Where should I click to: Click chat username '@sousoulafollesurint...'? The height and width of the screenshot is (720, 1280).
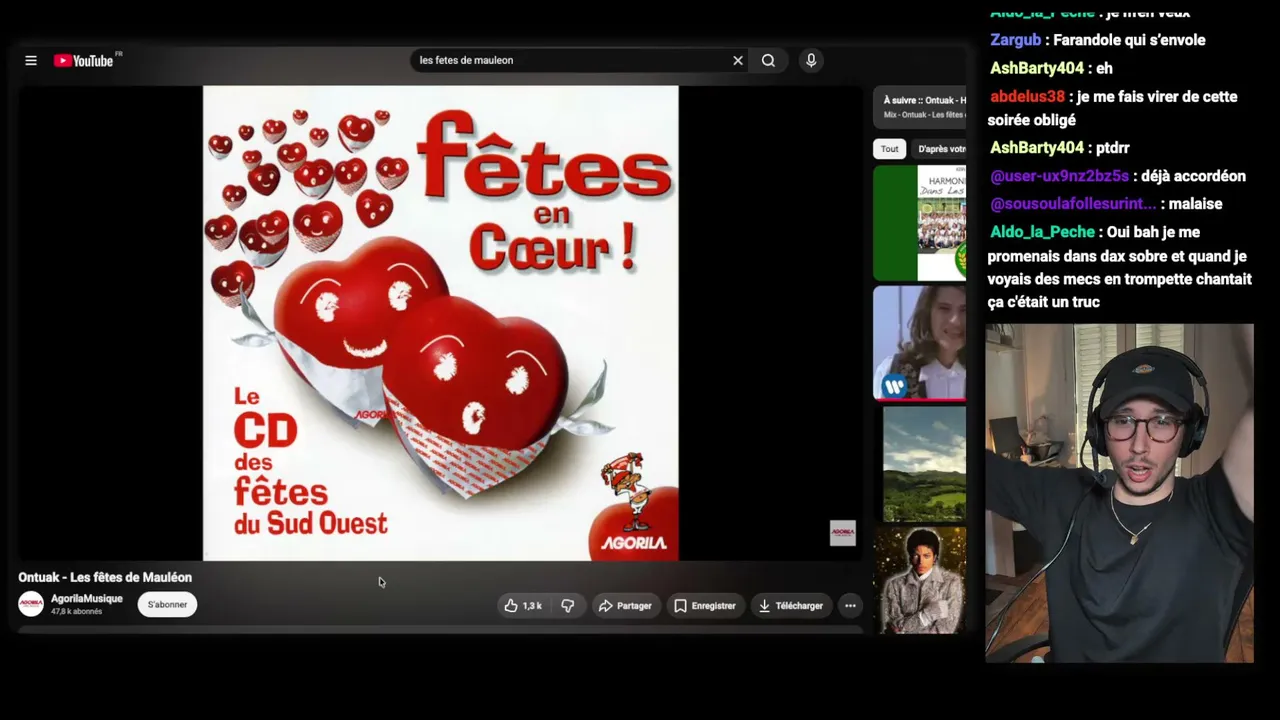[1073, 204]
